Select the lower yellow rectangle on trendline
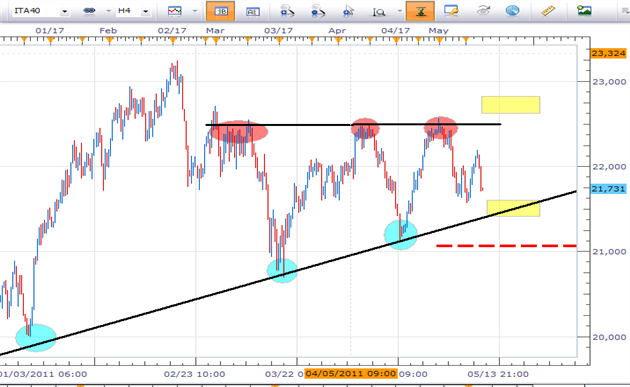The height and width of the screenshot is (387, 630). click(x=513, y=208)
